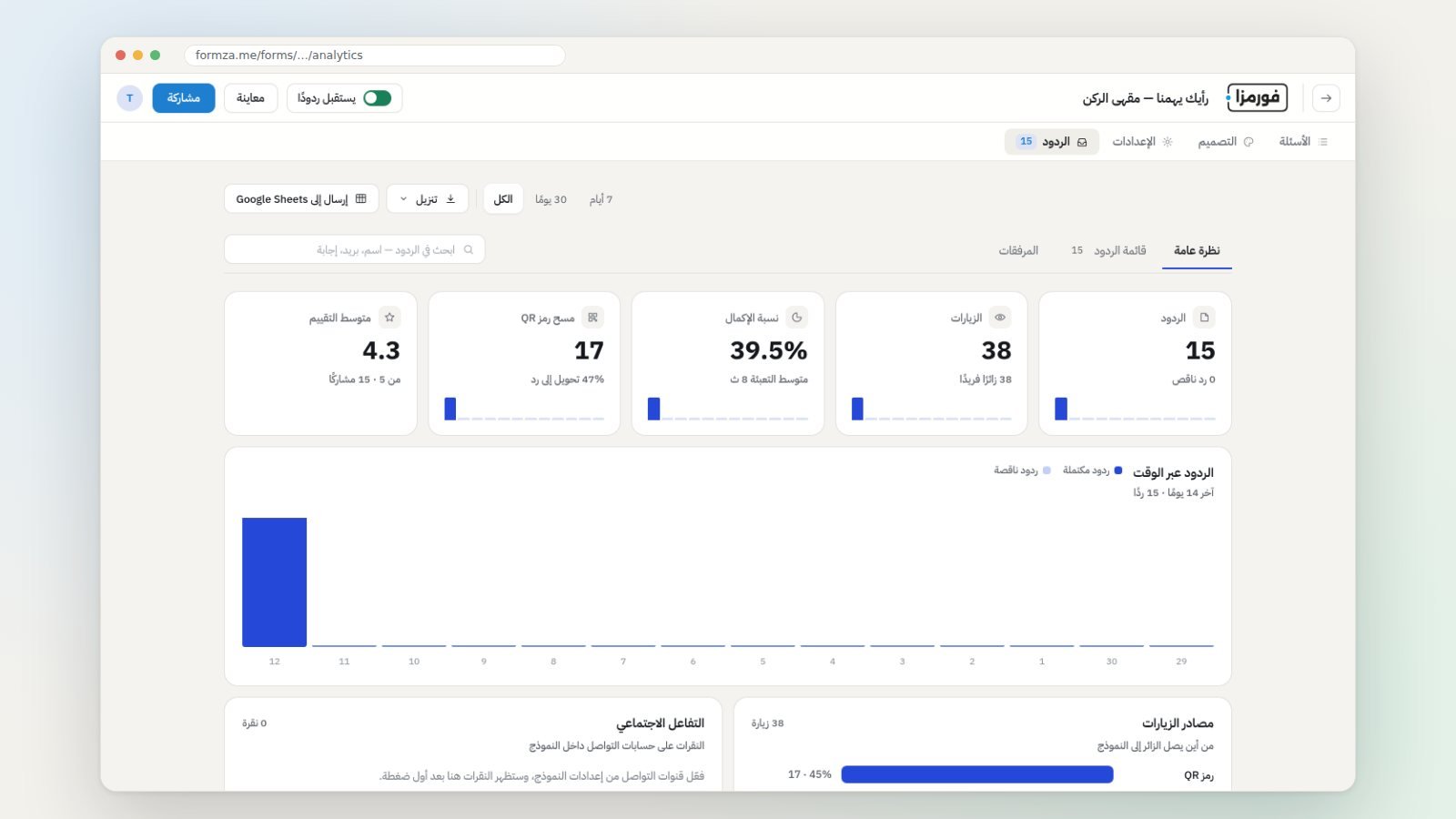This screenshot has height=819, width=1456.
Task: Click the مصادر الزيارات heading
Action: tap(1178, 723)
